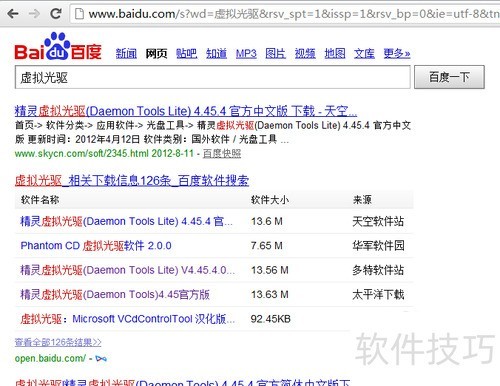Viewport: 500px width, 386px height.
Task: Click the 13.6 M size cell
Action: pyautogui.click(x=267, y=221)
